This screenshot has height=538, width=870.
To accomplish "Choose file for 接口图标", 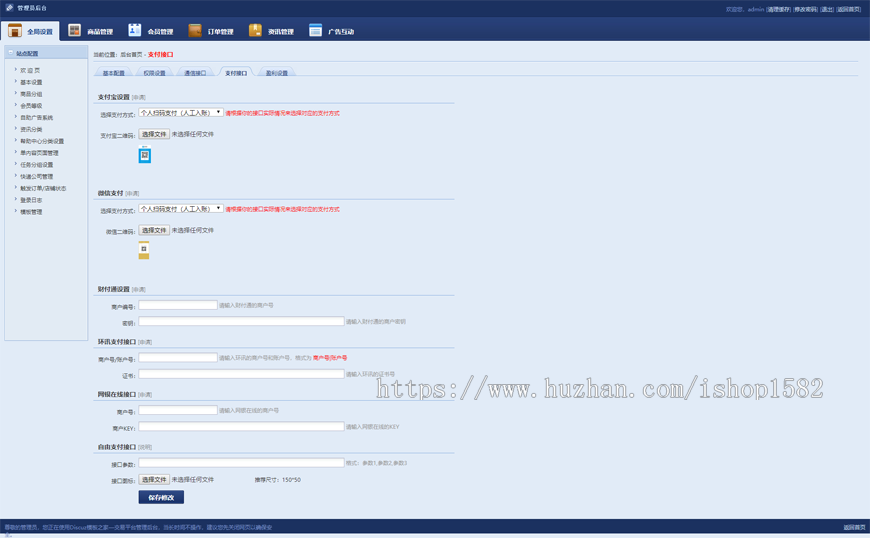I will click(154, 479).
